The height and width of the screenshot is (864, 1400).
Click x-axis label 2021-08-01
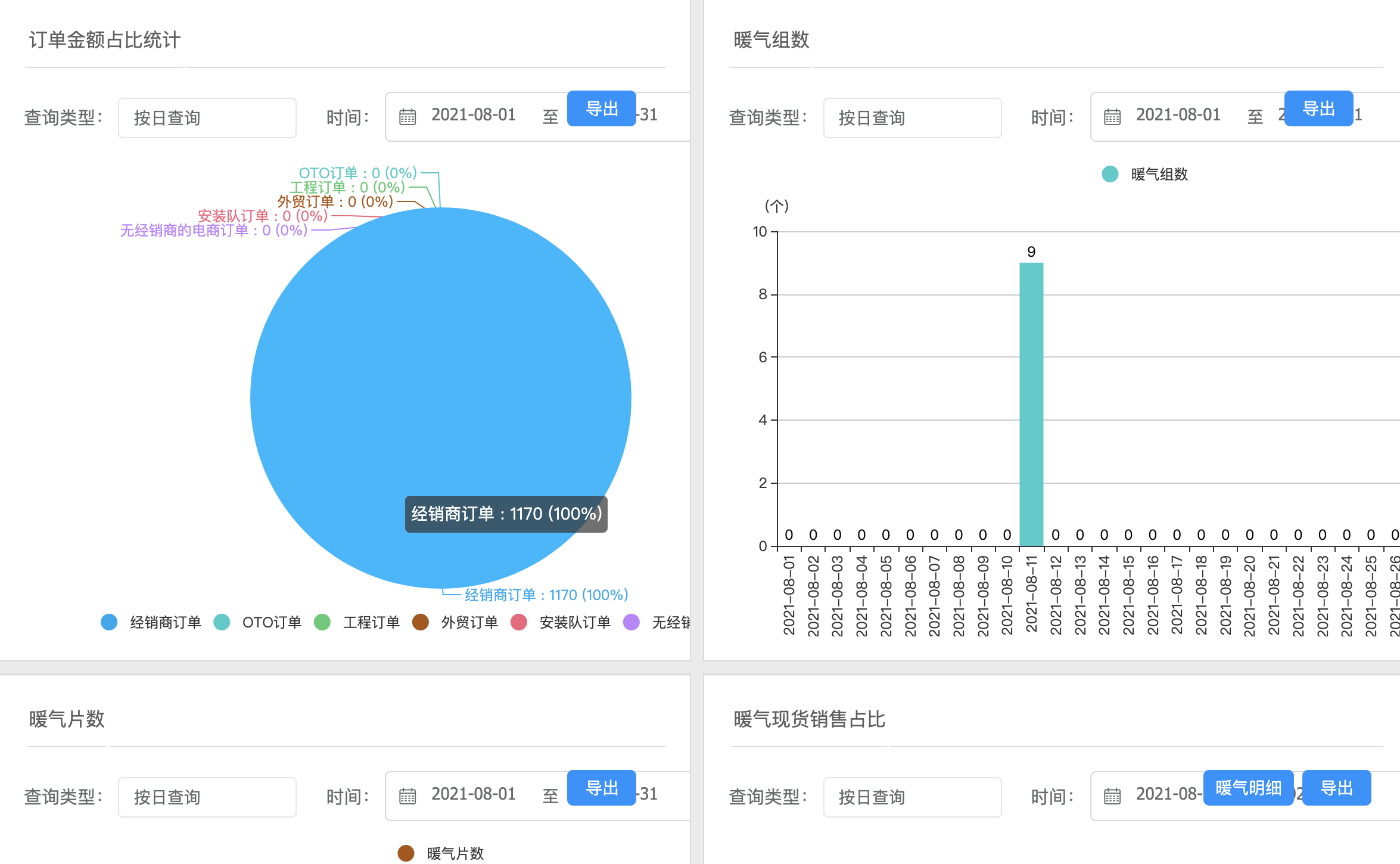pos(789,595)
